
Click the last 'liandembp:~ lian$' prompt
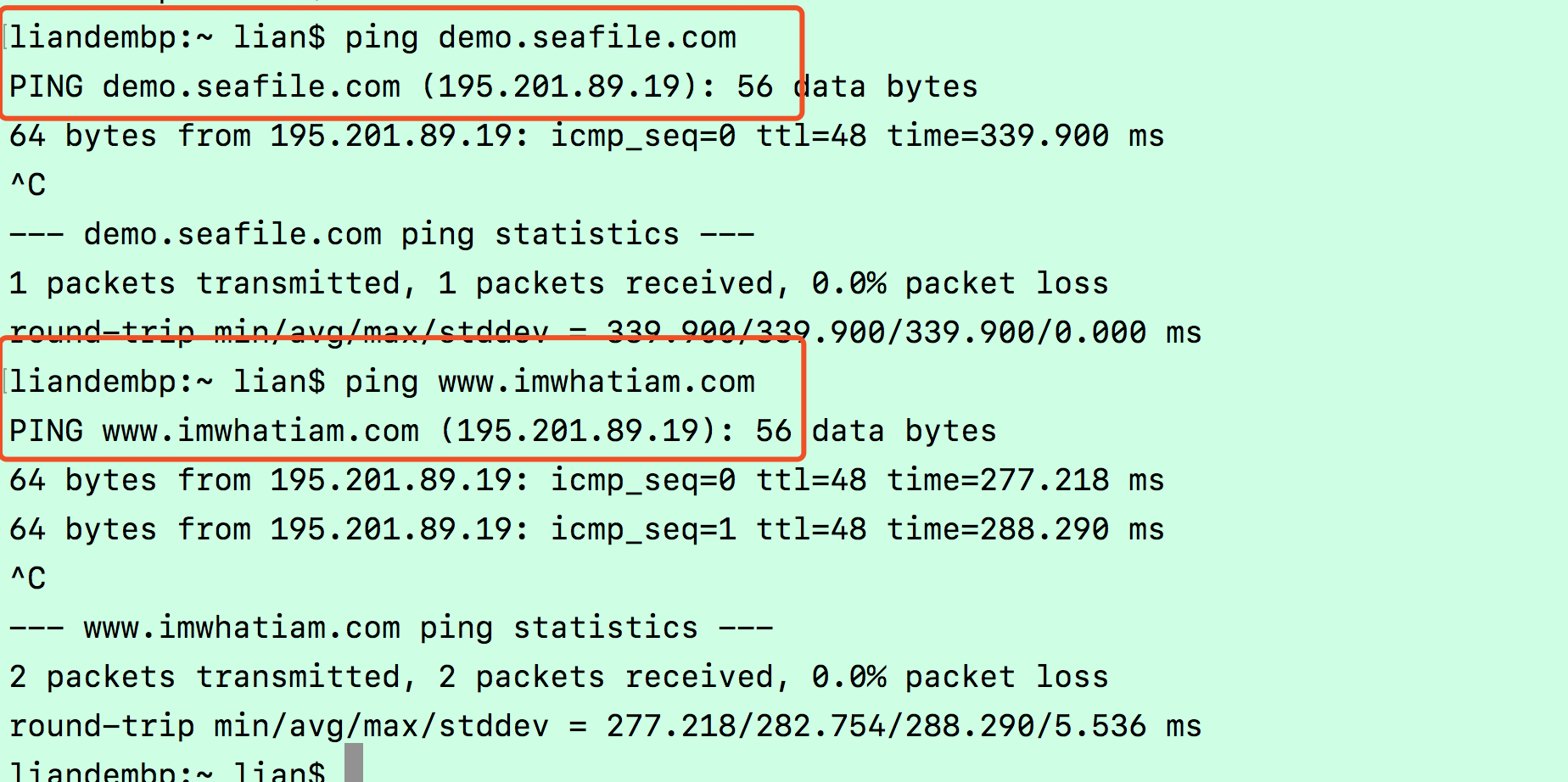pos(167,770)
